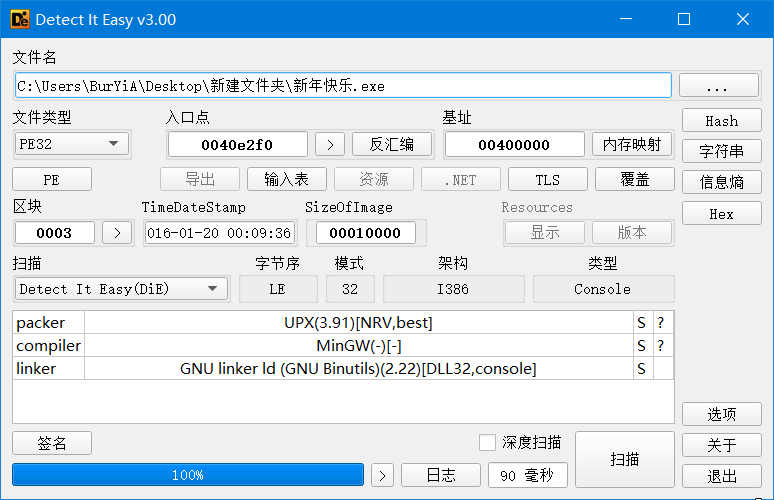The width and height of the screenshot is (774, 500).
Task: Click the compiler label cell
Action: (x=48, y=346)
